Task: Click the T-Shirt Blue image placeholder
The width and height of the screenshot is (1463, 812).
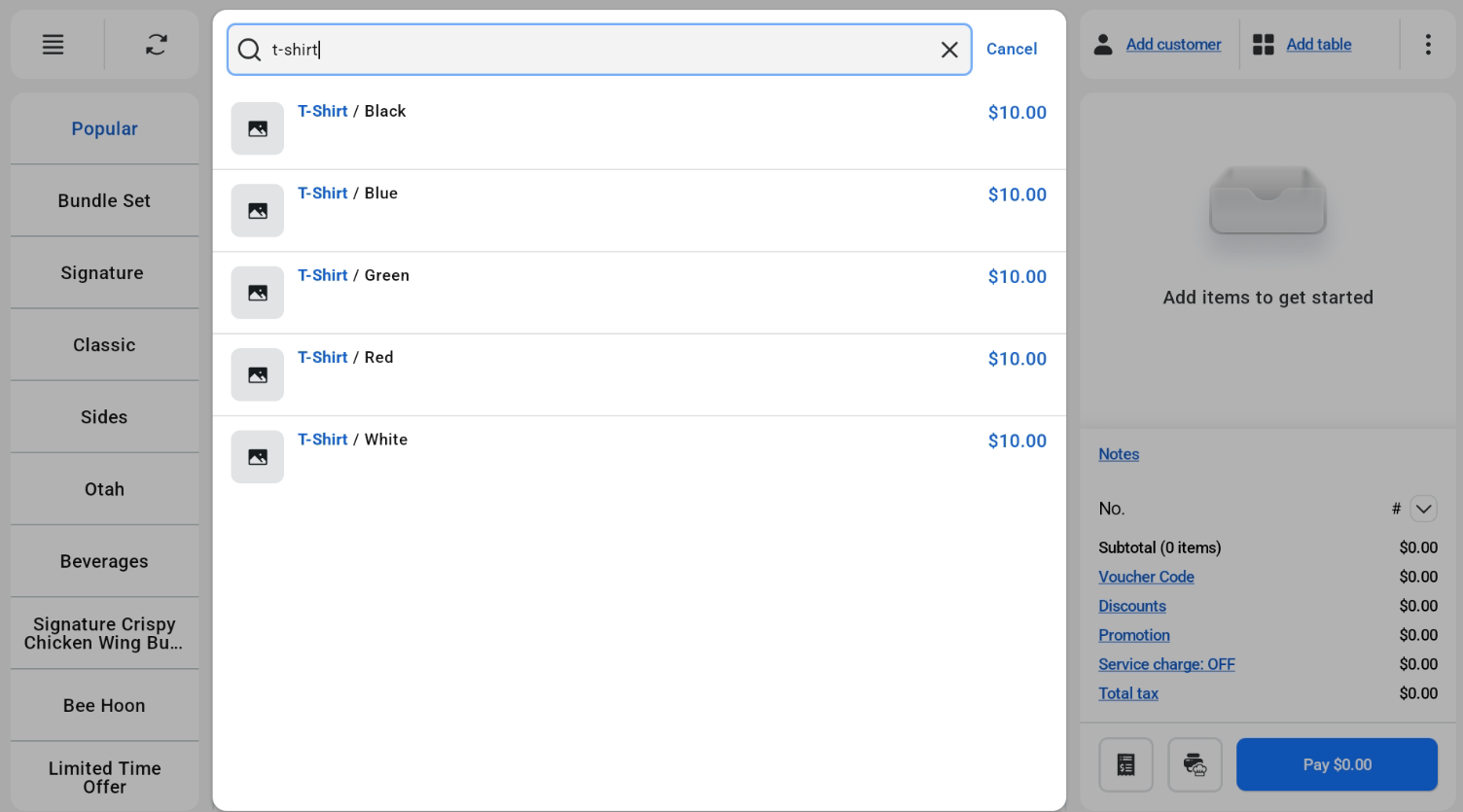Action: point(258,210)
